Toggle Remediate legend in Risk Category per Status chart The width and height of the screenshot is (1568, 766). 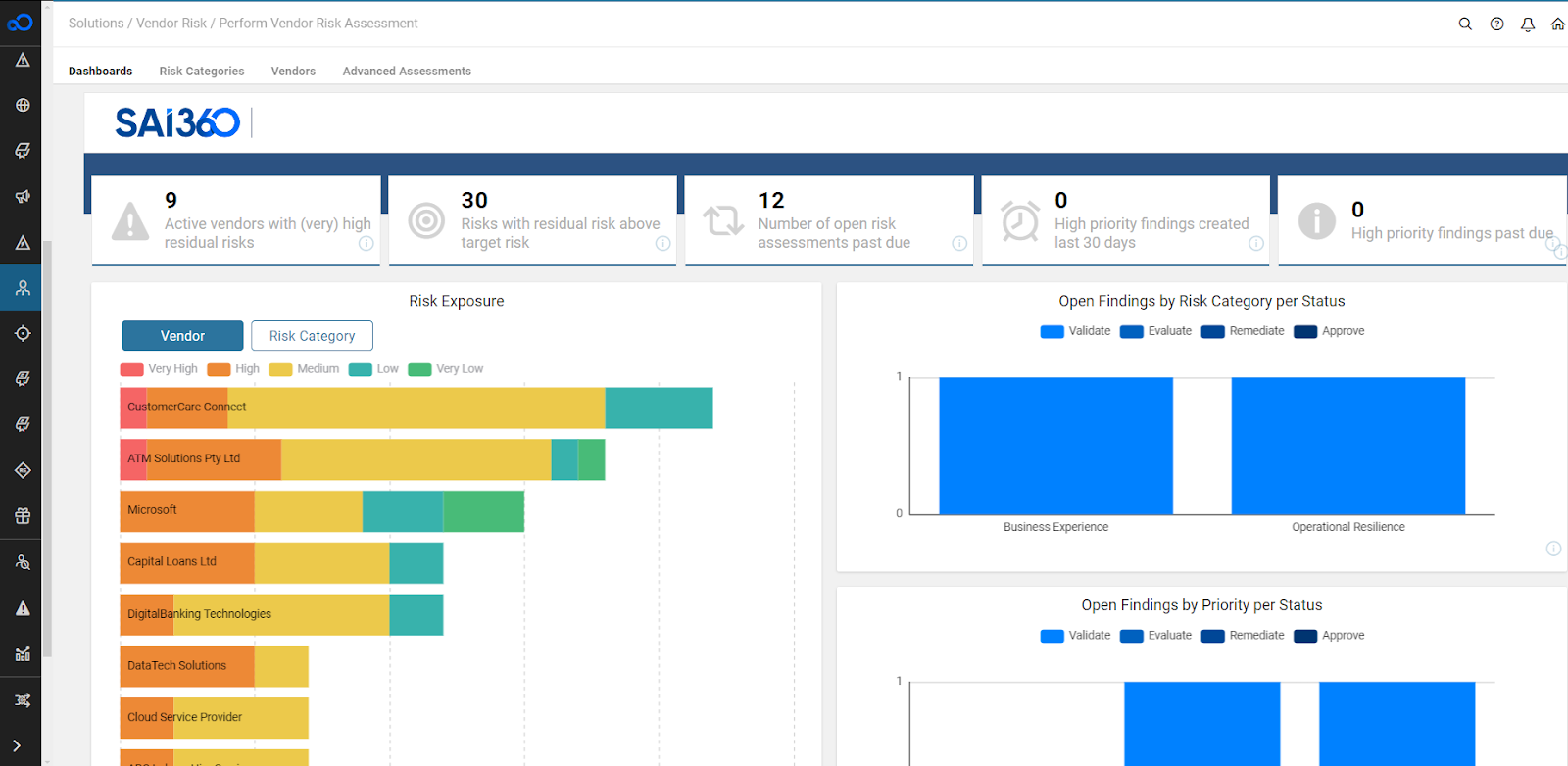(1243, 331)
